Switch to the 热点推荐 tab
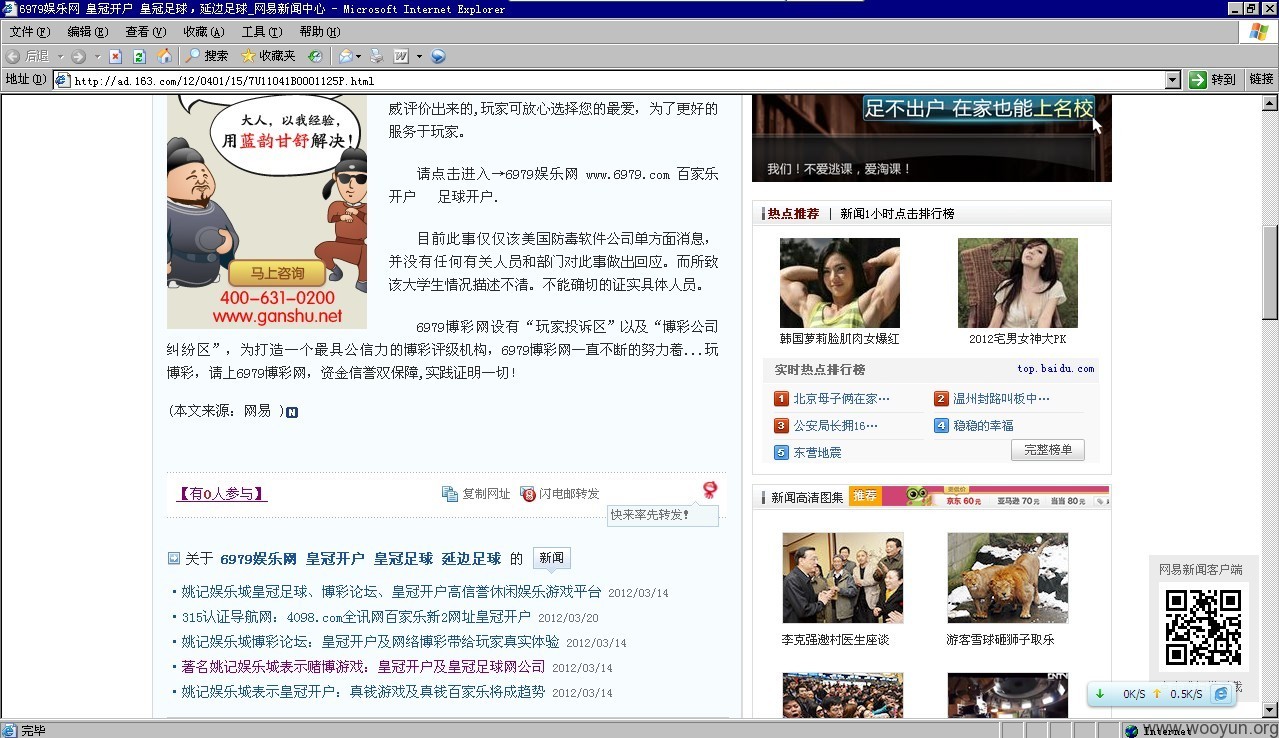 (793, 214)
